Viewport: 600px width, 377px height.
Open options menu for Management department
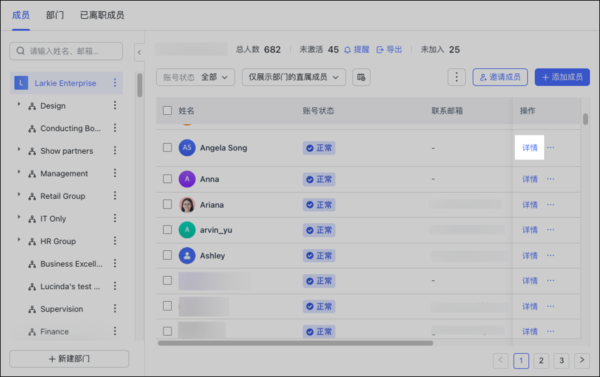(x=115, y=173)
